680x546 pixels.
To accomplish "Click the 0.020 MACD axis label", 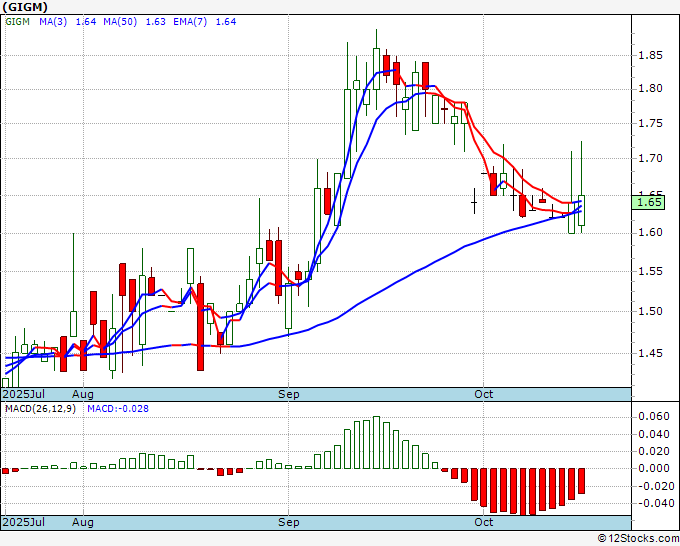I will (654, 451).
